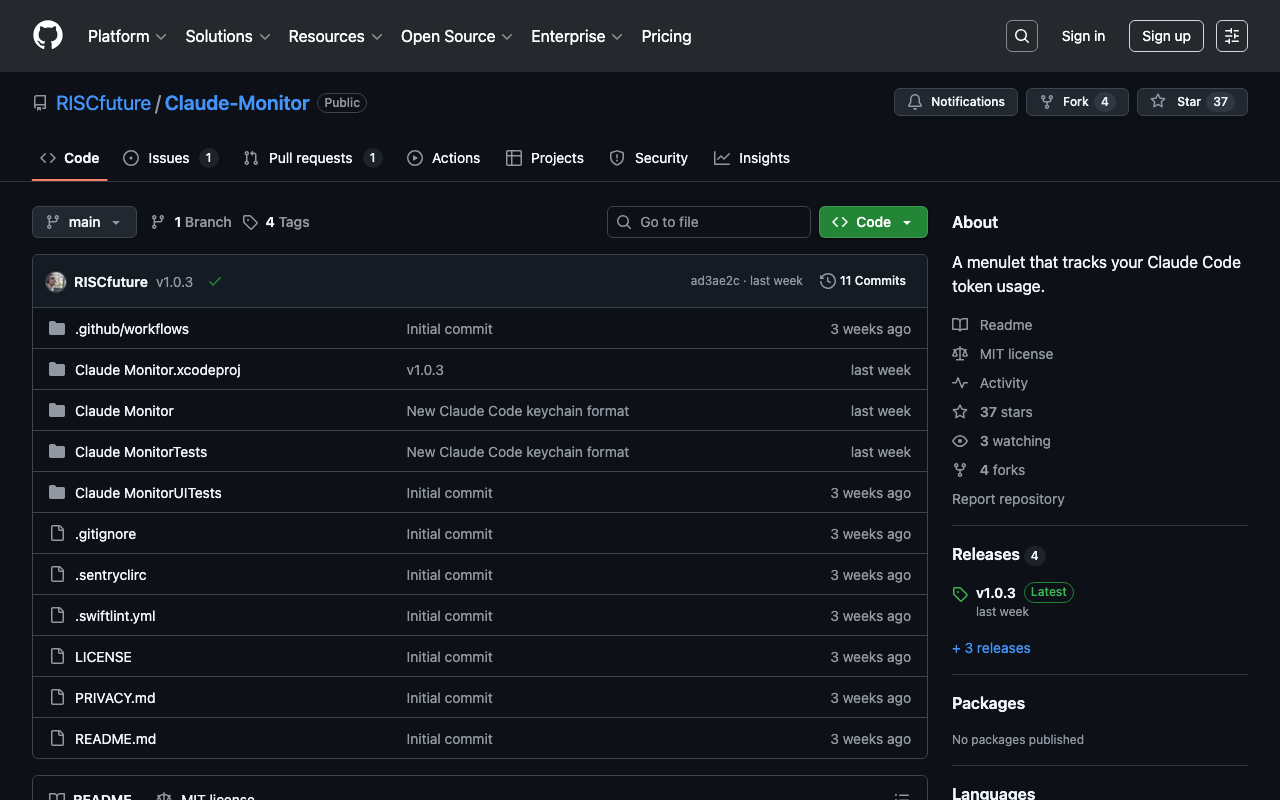Switch to the Pull requests tab
Viewport: 1280px width, 800px height.
coord(310,158)
